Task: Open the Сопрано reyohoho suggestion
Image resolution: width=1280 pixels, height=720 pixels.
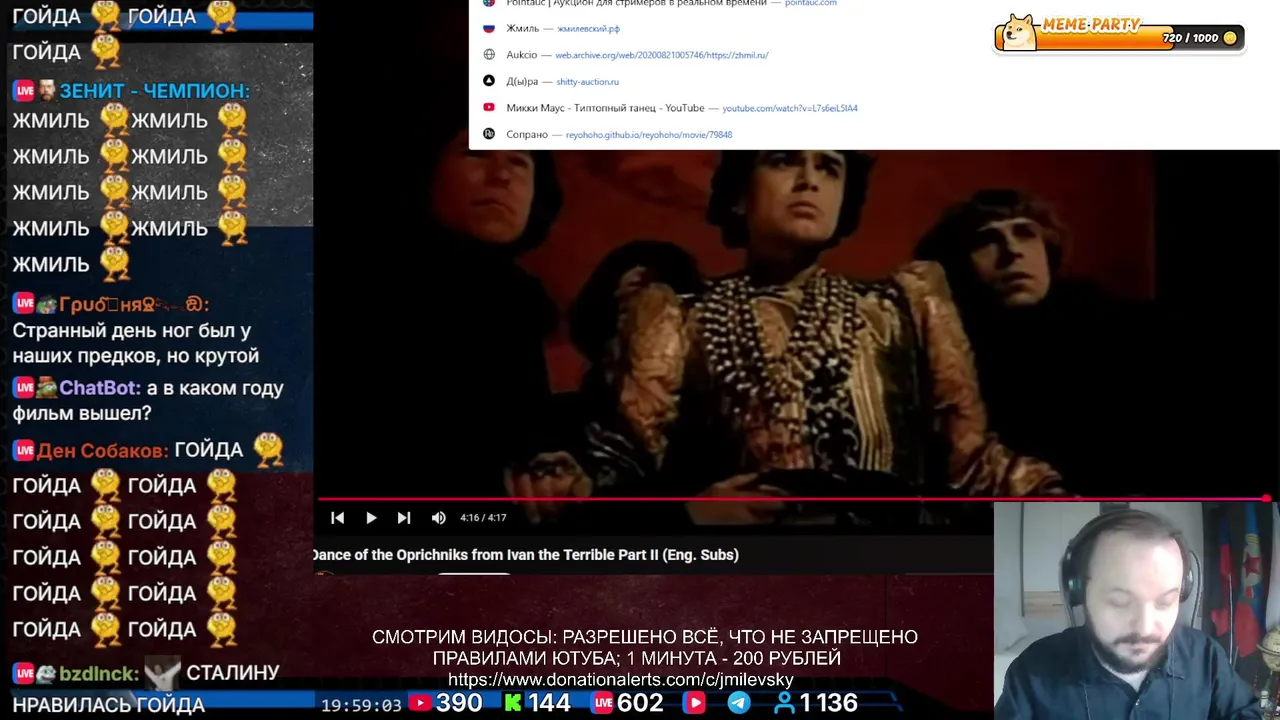Action: coord(874,134)
